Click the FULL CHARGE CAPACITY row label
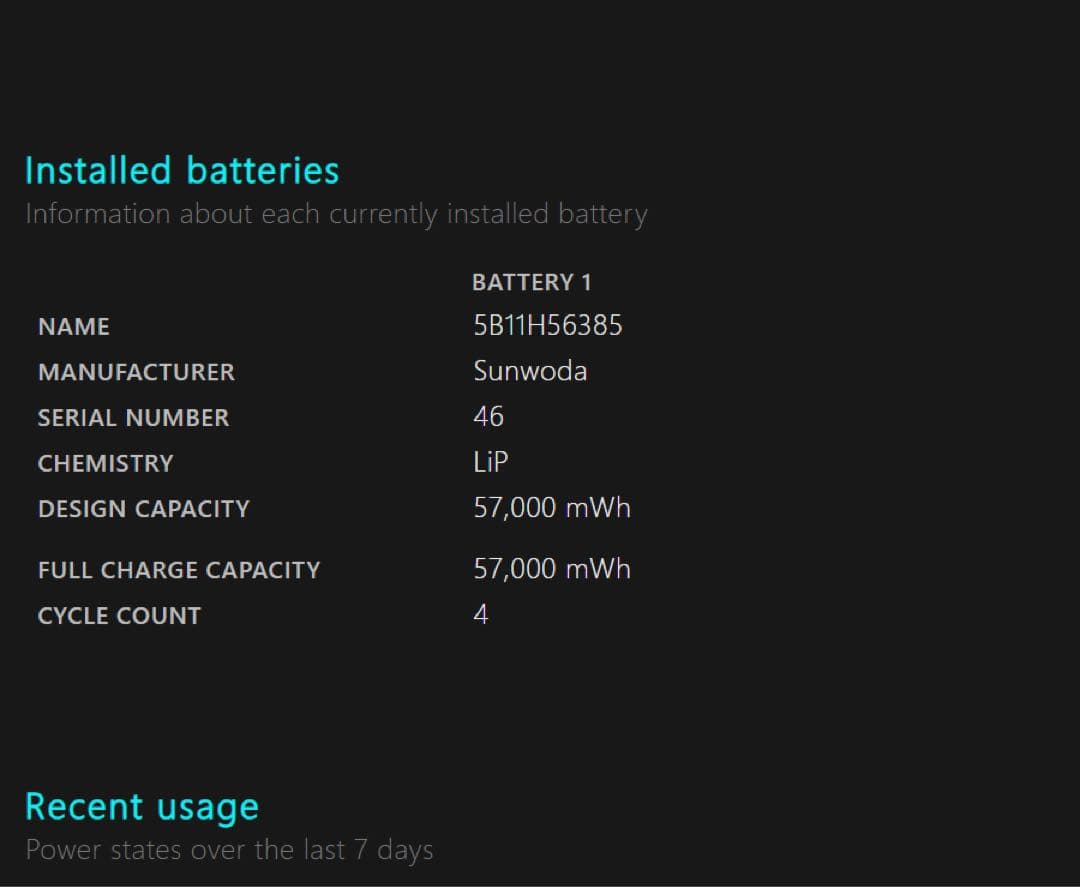This screenshot has width=1080, height=887. click(x=179, y=570)
